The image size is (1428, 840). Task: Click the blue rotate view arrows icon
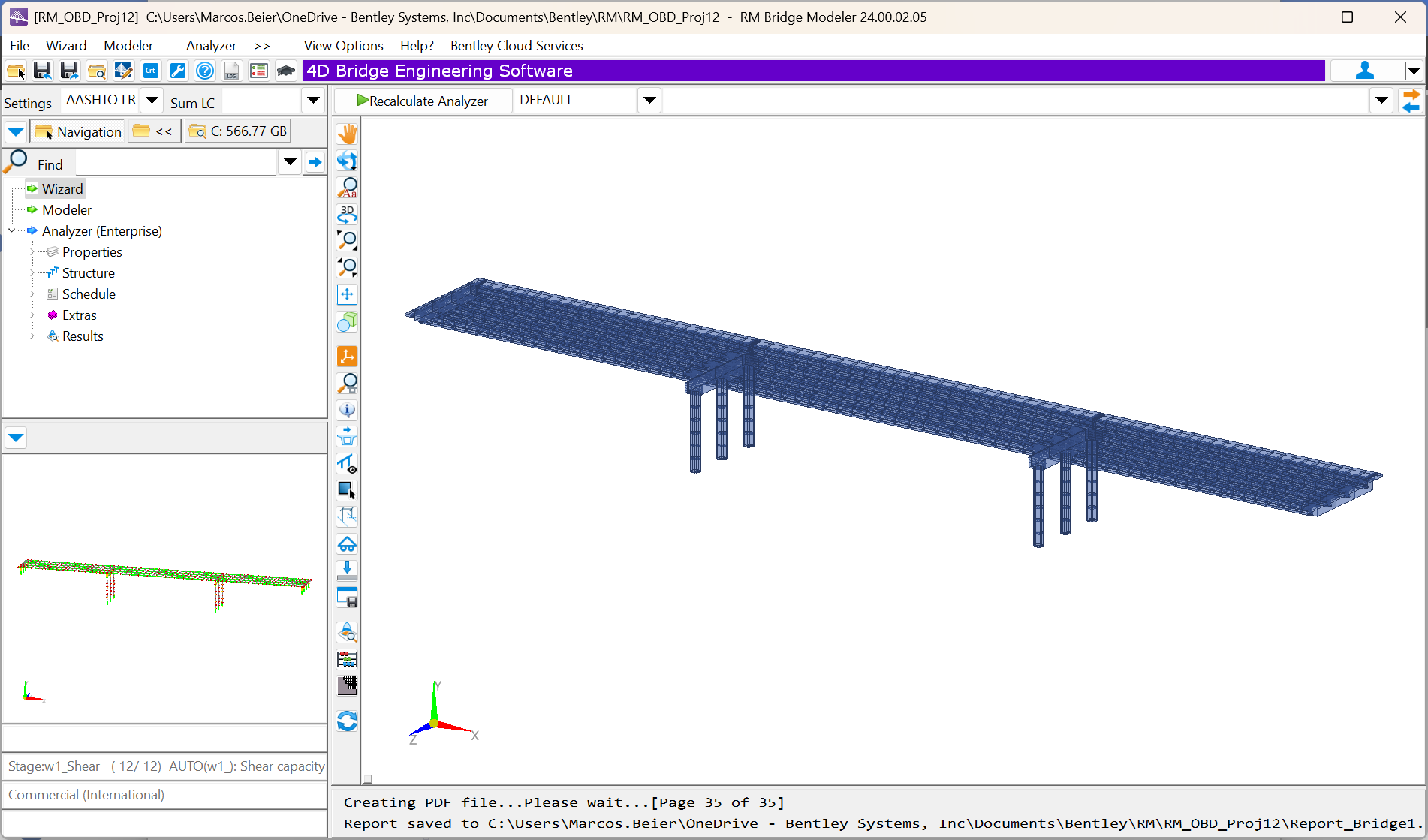tap(347, 161)
